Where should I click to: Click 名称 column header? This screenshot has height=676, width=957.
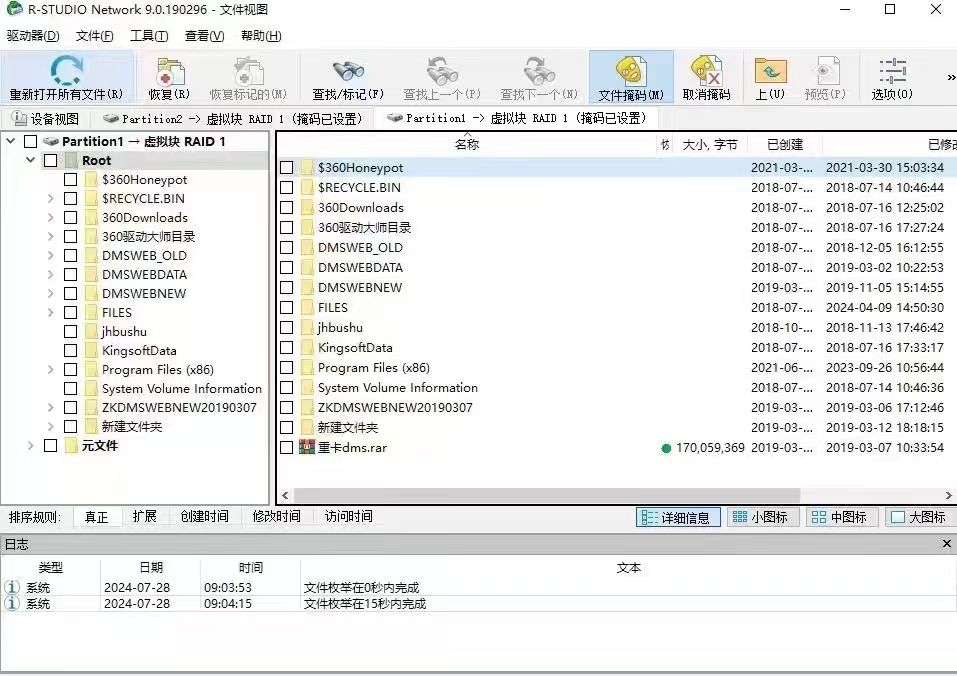pos(467,145)
